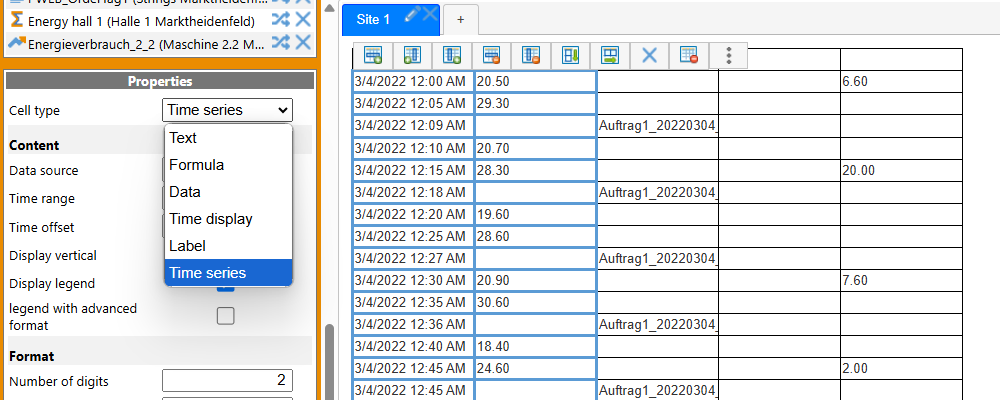Remove the Energieverbrauch_2_2 data source

point(303,42)
